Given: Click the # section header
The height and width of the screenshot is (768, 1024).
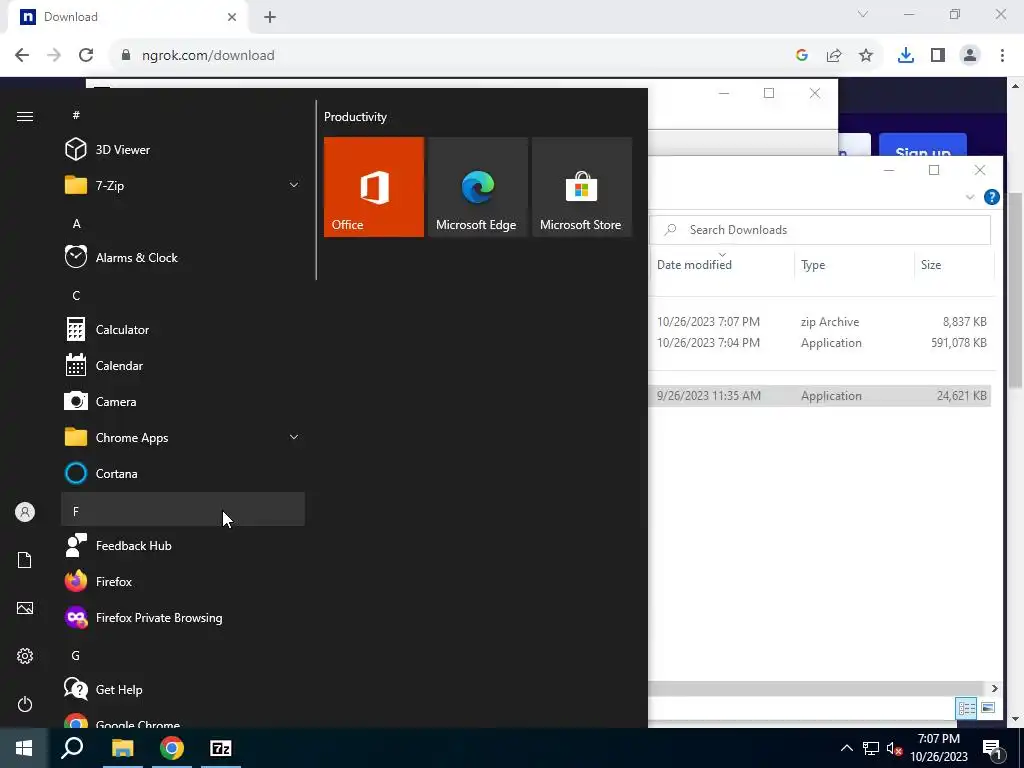Looking at the screenshot, I should [183, 115].
